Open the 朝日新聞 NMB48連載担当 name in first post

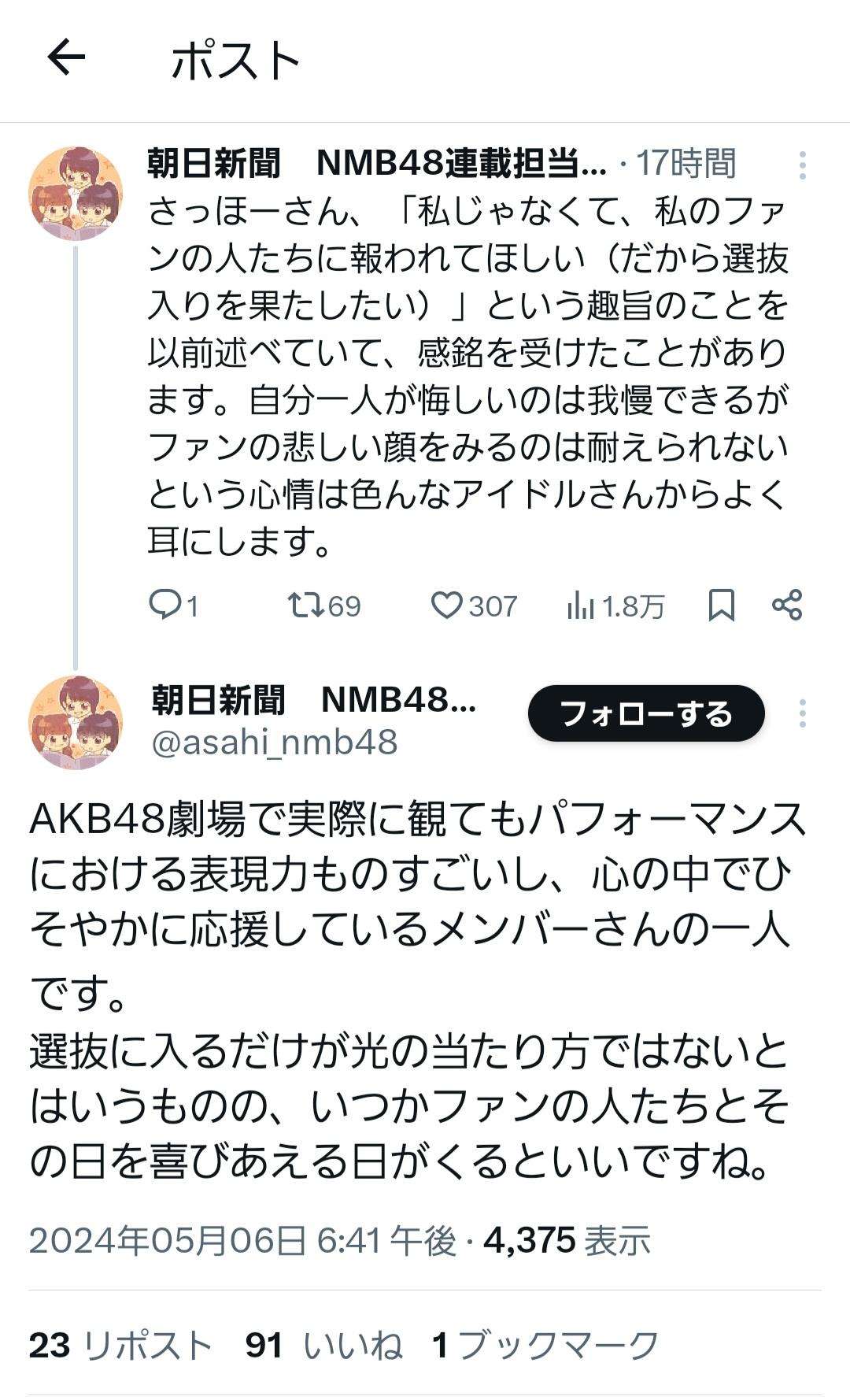coord(376,164)
